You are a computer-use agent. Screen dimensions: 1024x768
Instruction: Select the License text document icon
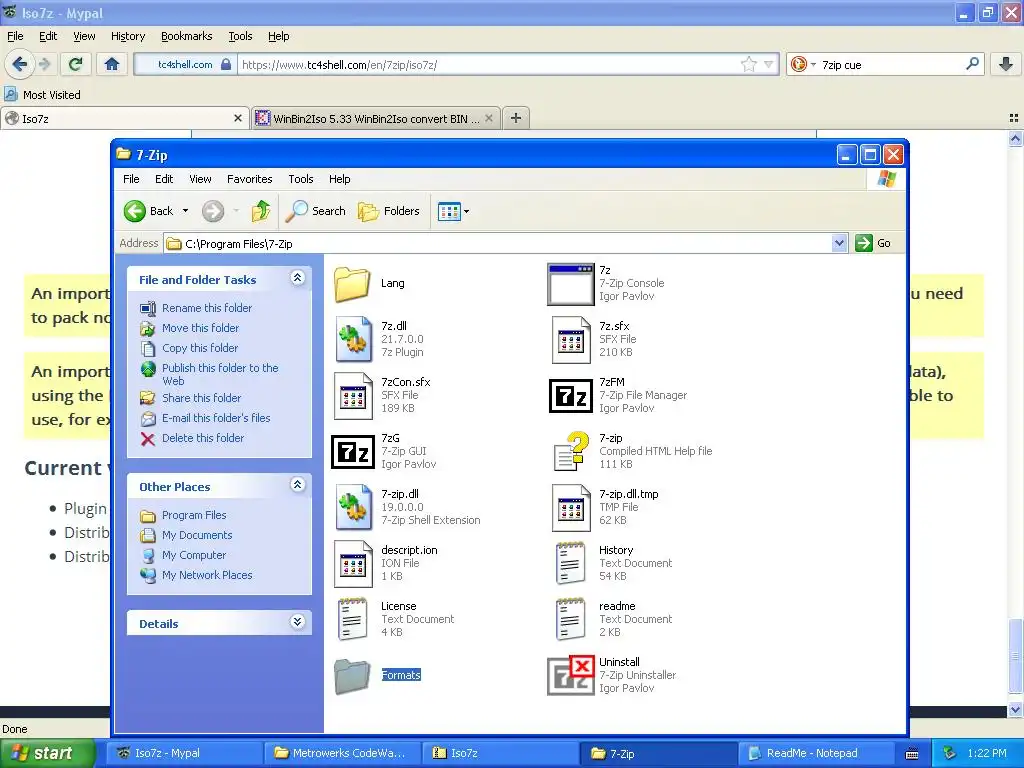[353, 619]
